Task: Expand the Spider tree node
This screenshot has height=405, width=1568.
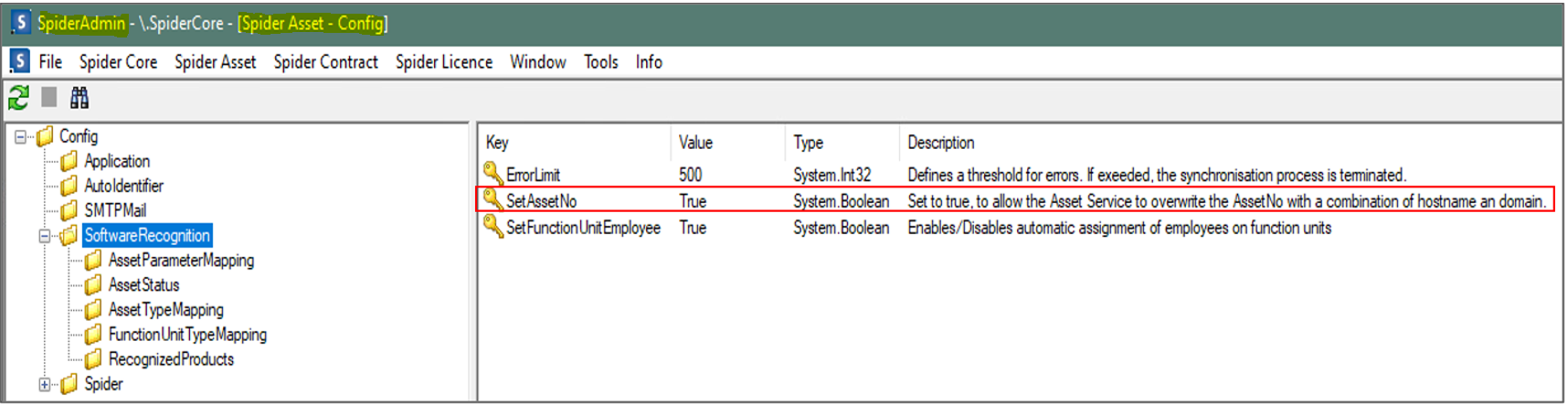Action: (45, 384)
